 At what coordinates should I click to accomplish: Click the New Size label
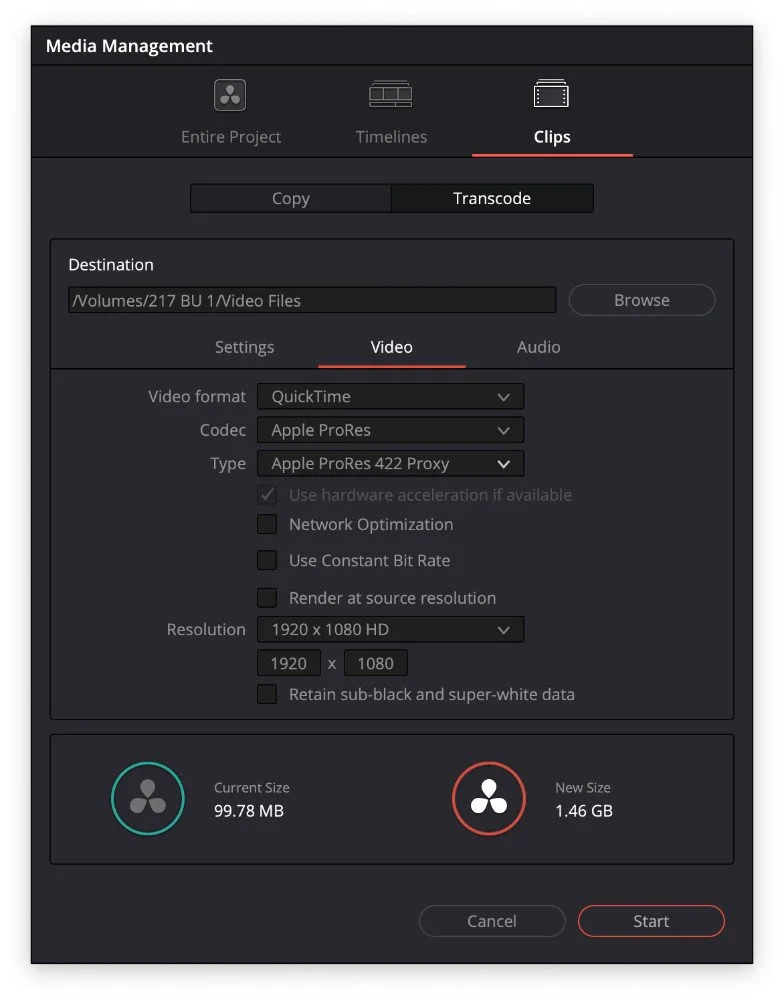(583, 788)
